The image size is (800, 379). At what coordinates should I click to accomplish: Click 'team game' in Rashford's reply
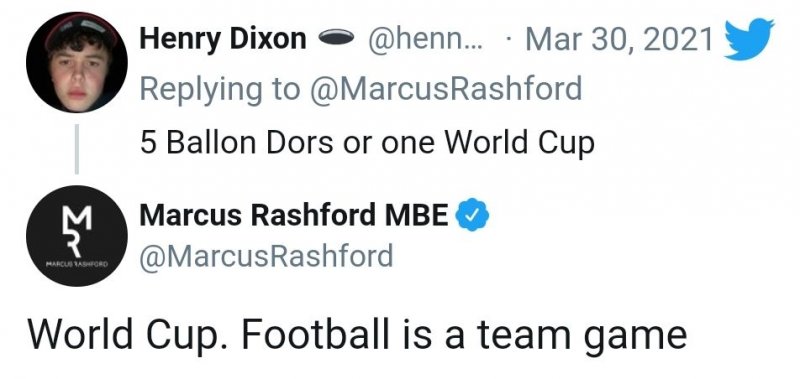(582, 337)
